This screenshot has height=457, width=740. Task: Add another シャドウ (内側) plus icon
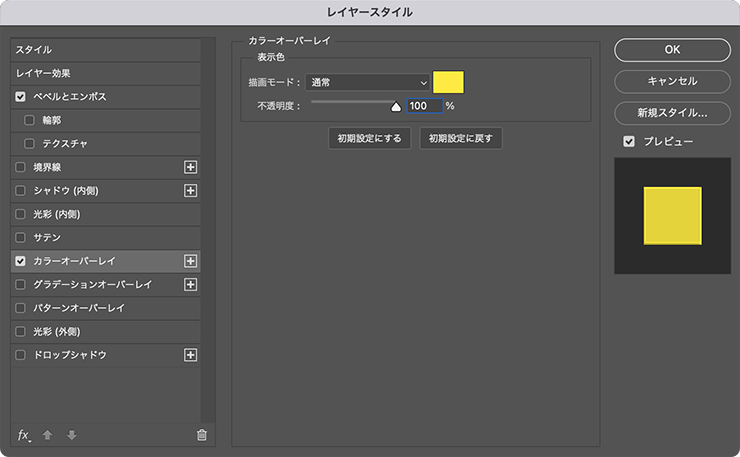coord(190,191)
